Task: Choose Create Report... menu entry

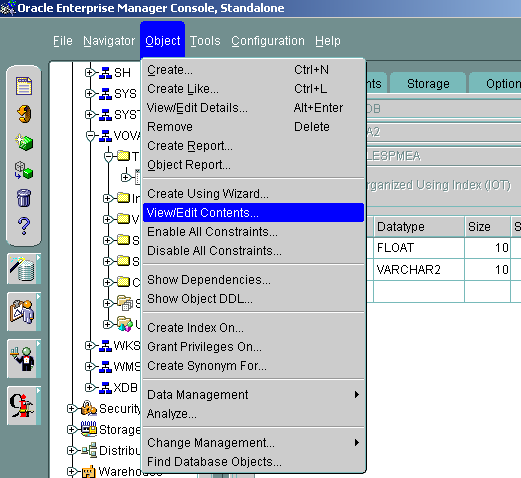Action: [253, 146]
